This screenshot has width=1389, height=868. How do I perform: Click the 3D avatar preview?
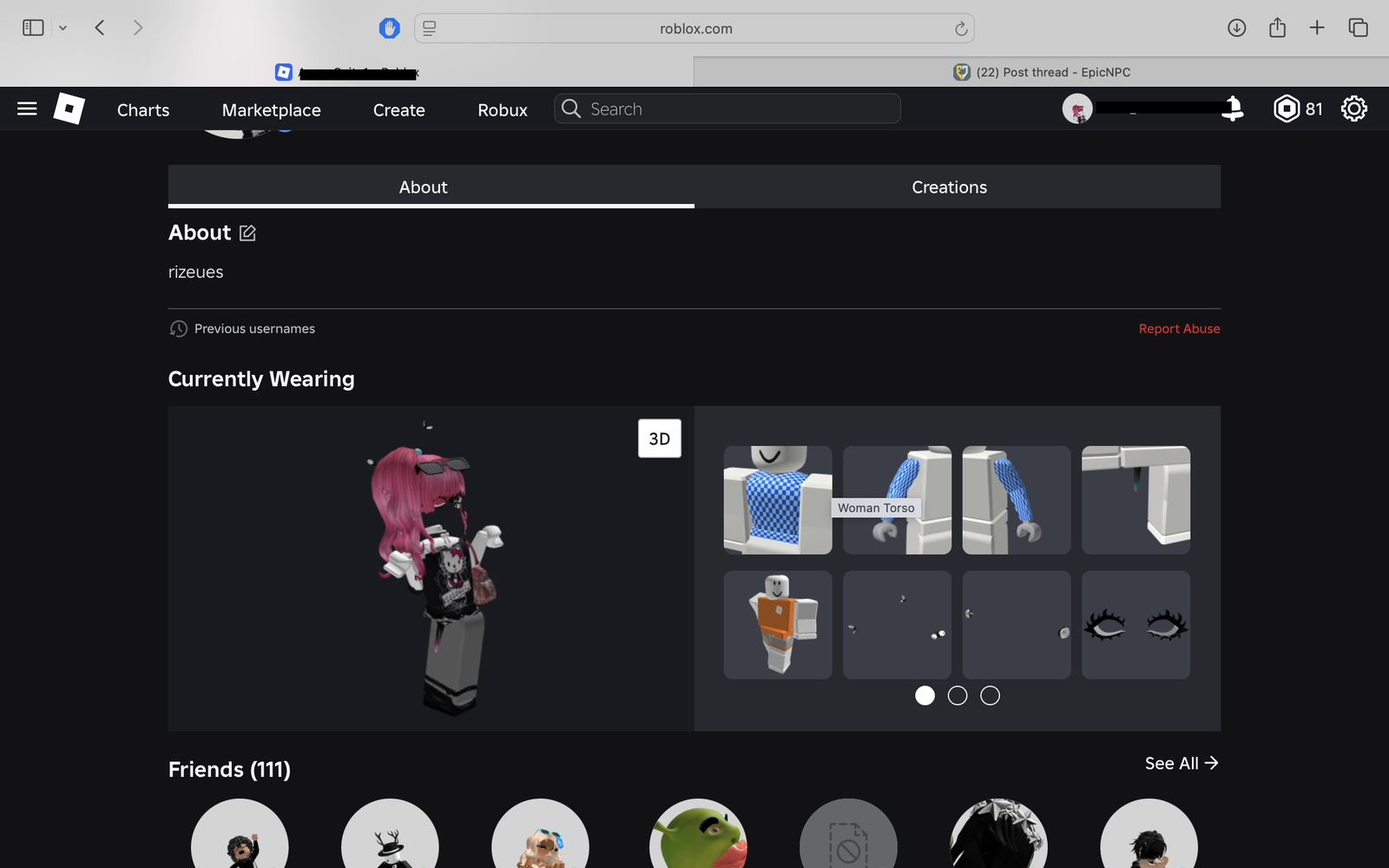[431, 569]
